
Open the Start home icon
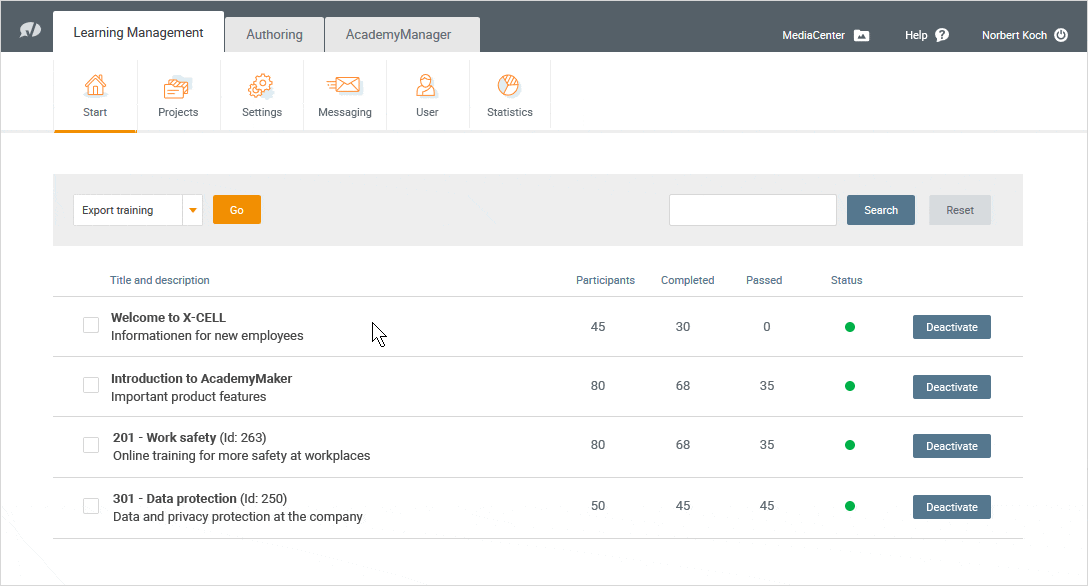(95, 86)
